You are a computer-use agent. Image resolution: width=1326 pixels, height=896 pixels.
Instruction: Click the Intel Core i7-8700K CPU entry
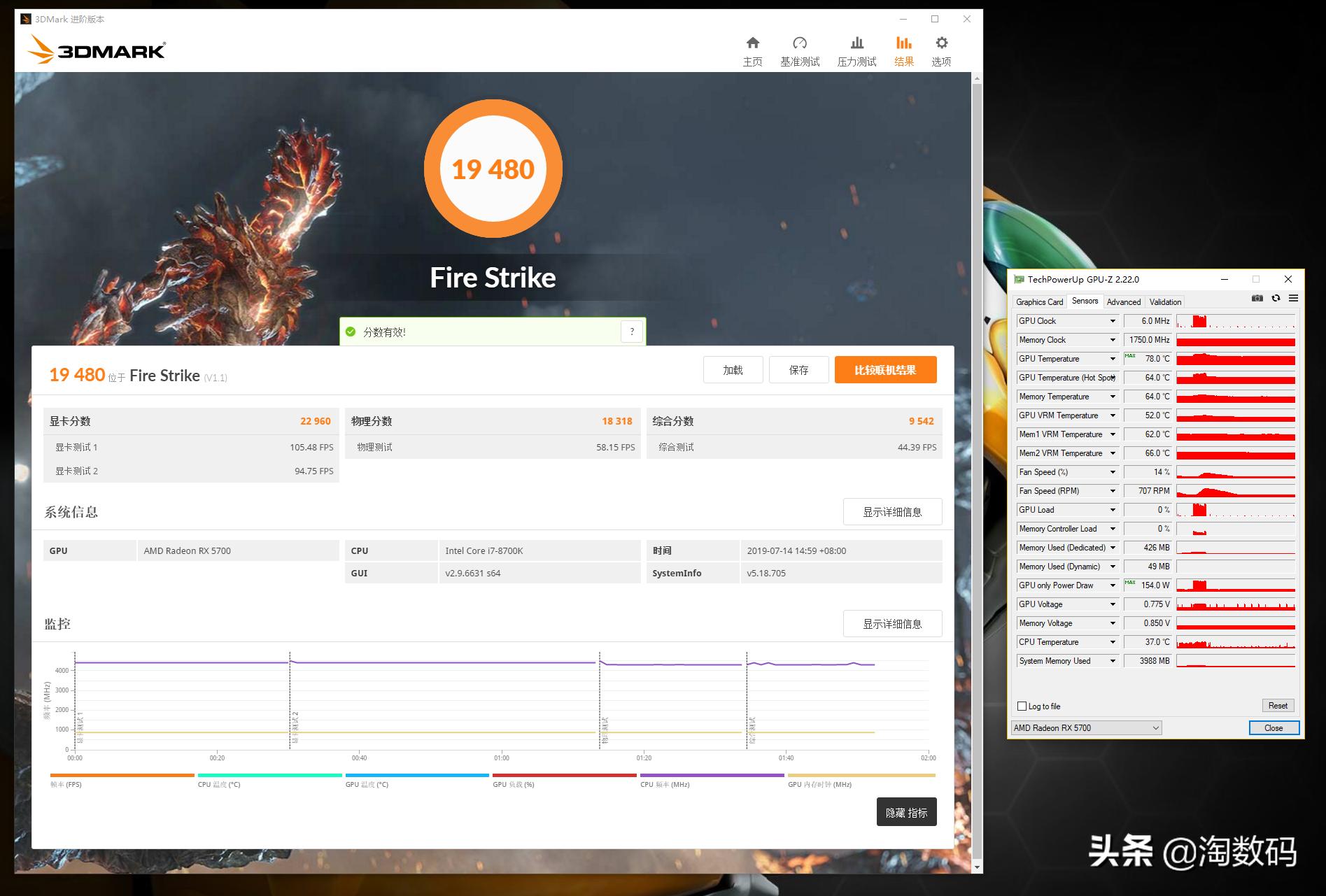484,550
